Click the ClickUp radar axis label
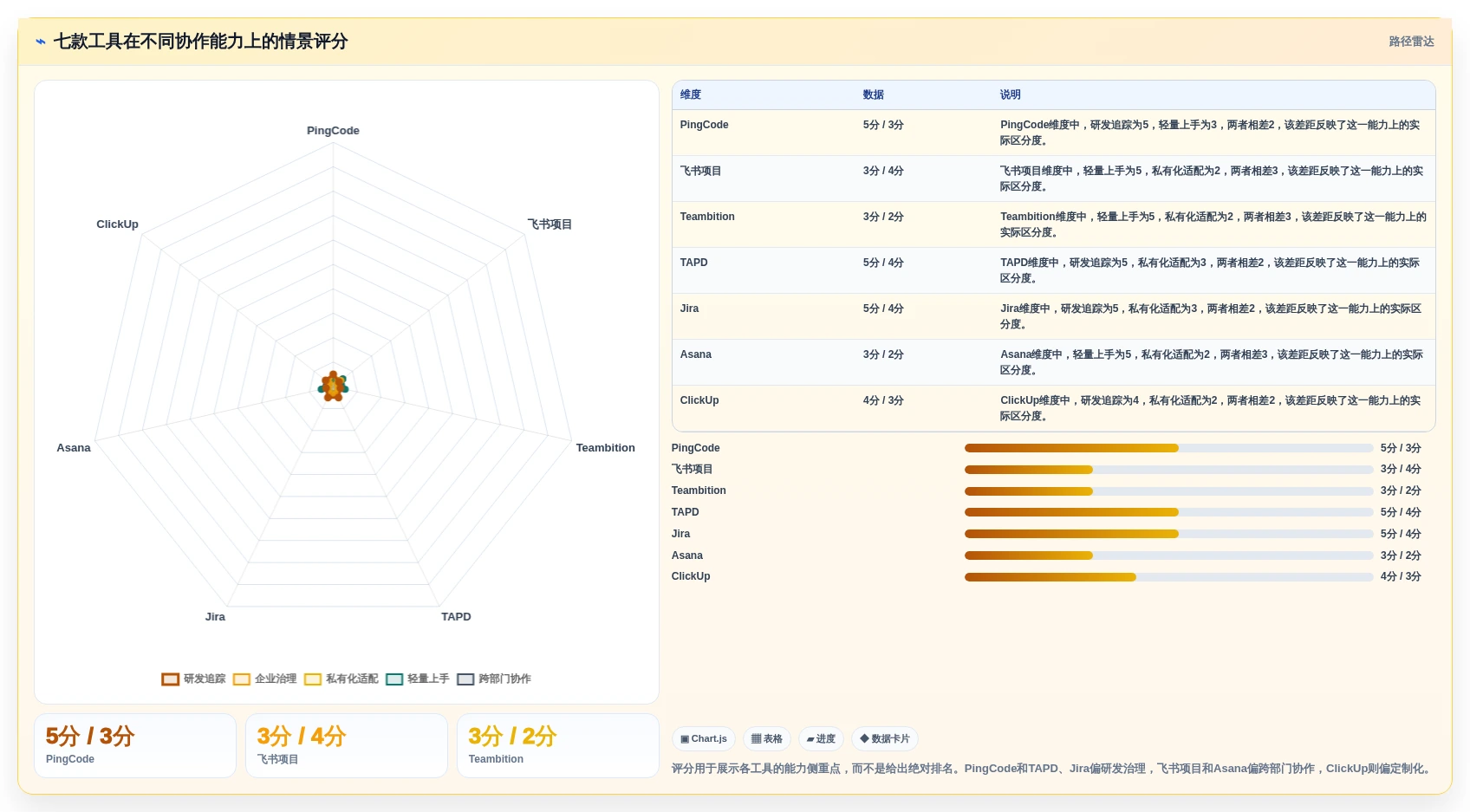This screenshot has width=1470, height=812. point(117,224)
